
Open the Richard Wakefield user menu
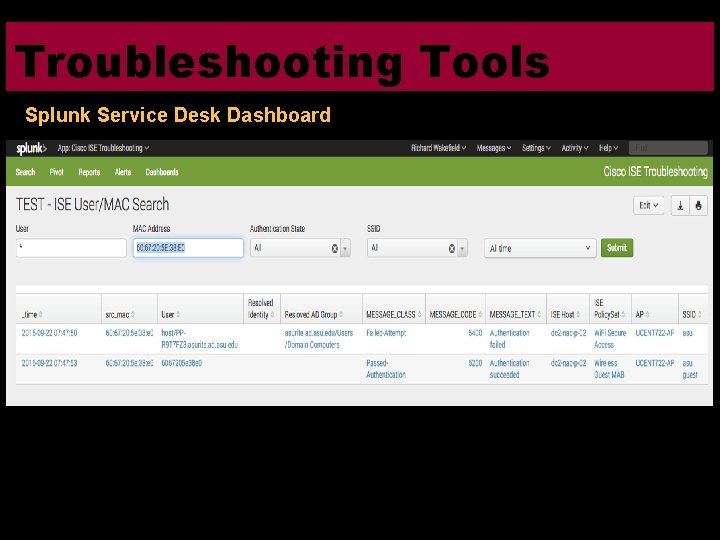(439, 148)
